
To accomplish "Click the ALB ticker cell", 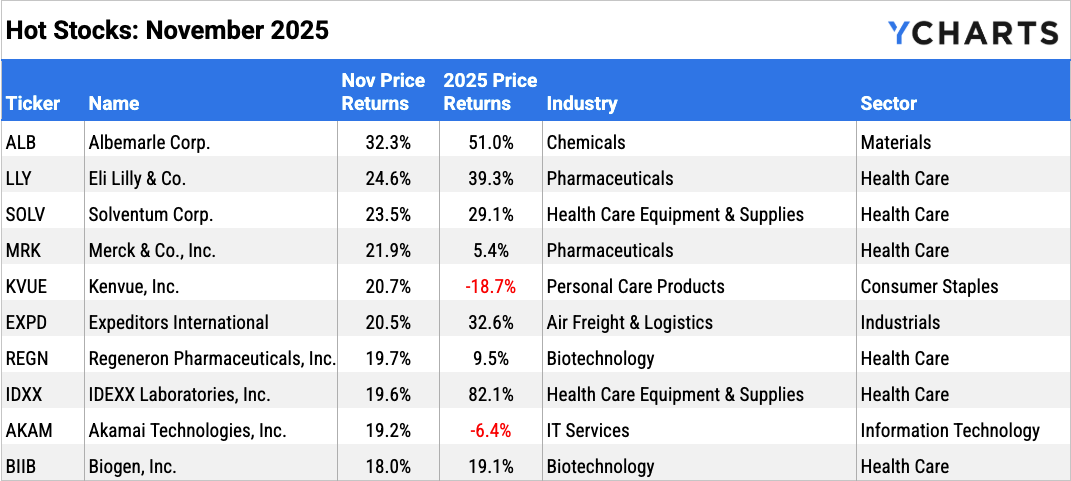I will [x=22, y=143].
